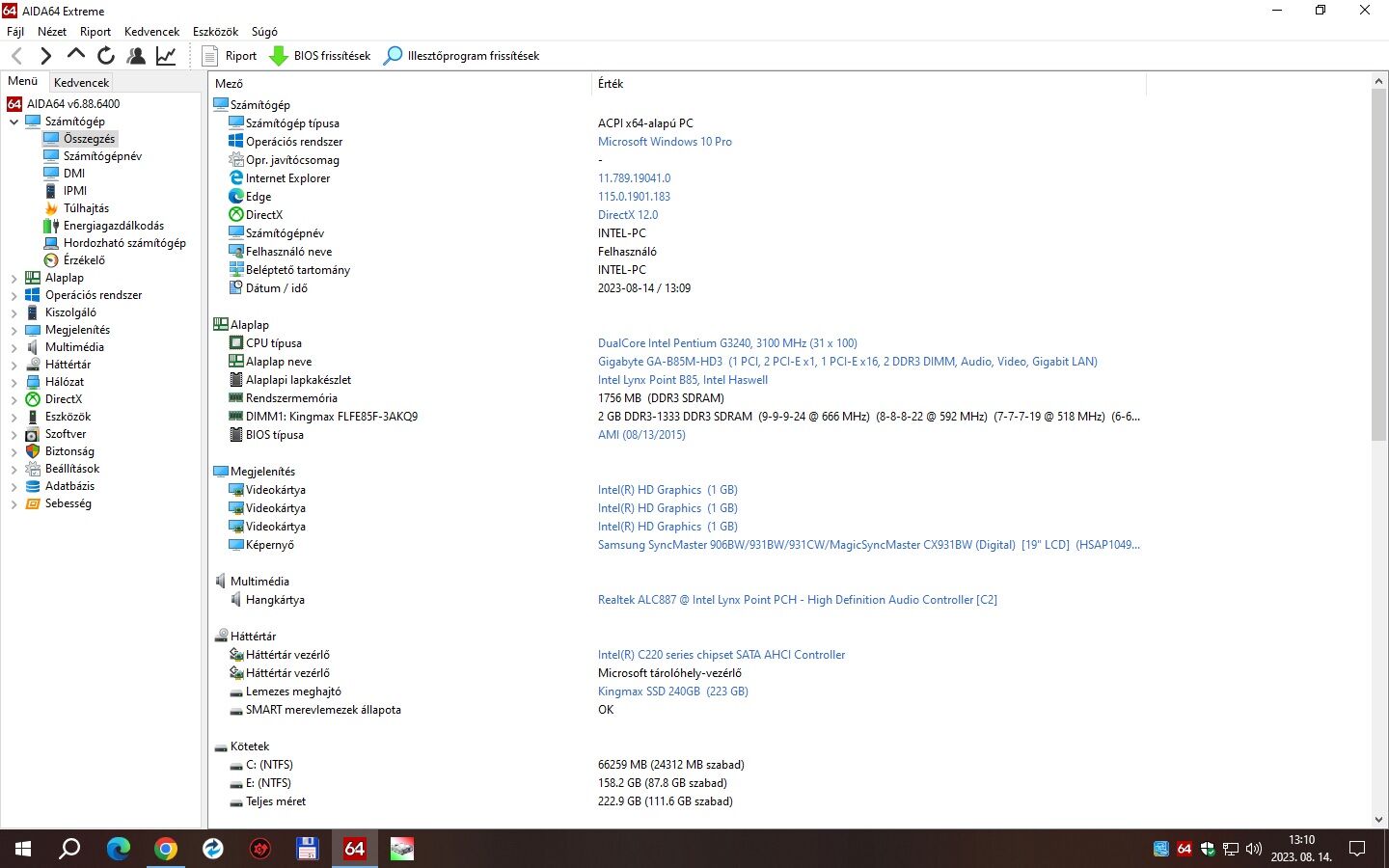1389x868 pixels.
Task: Expand the Háttértár tree node
Action: (x=14, y=365)
